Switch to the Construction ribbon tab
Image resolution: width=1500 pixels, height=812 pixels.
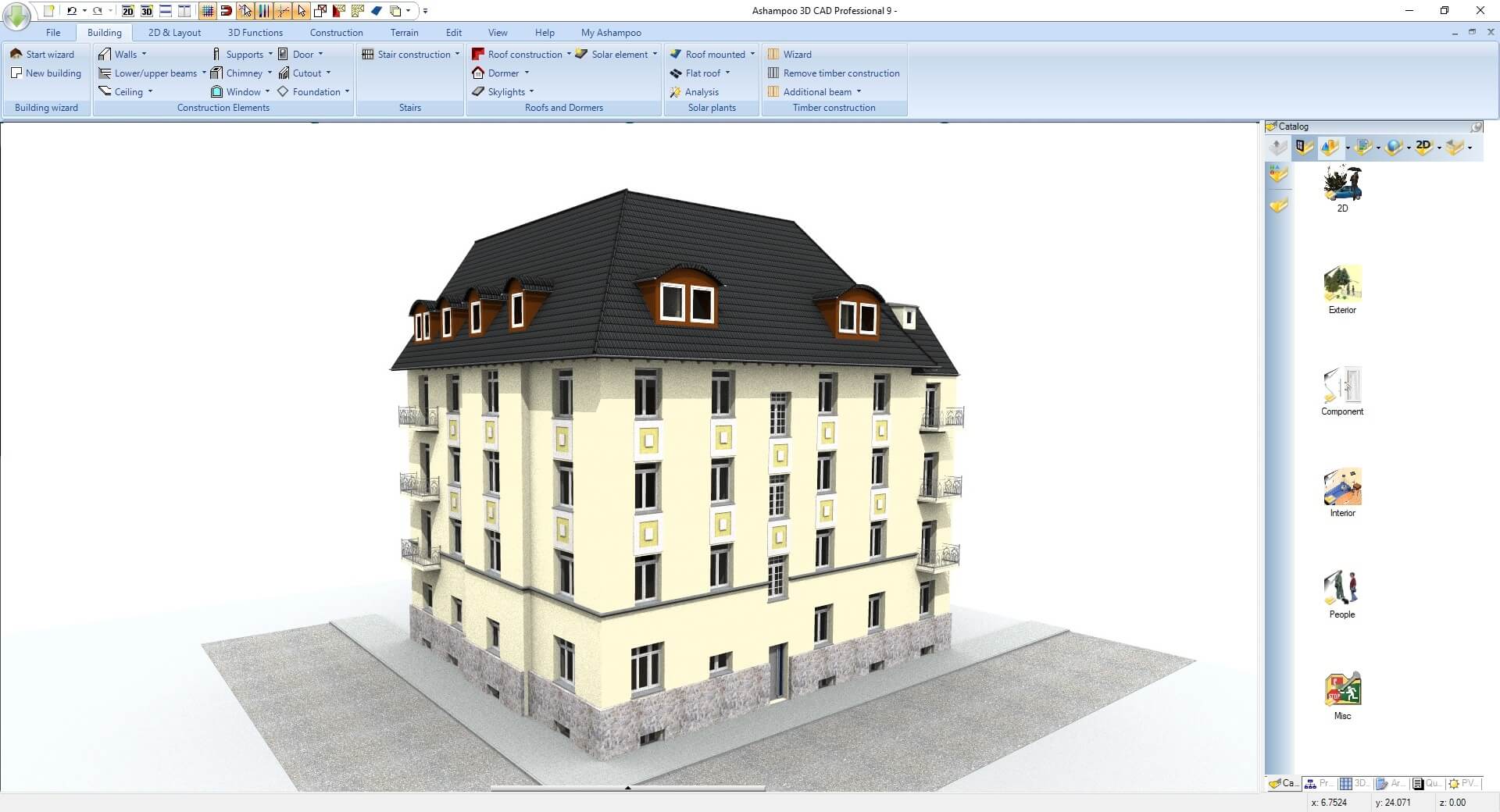point(336,32)
